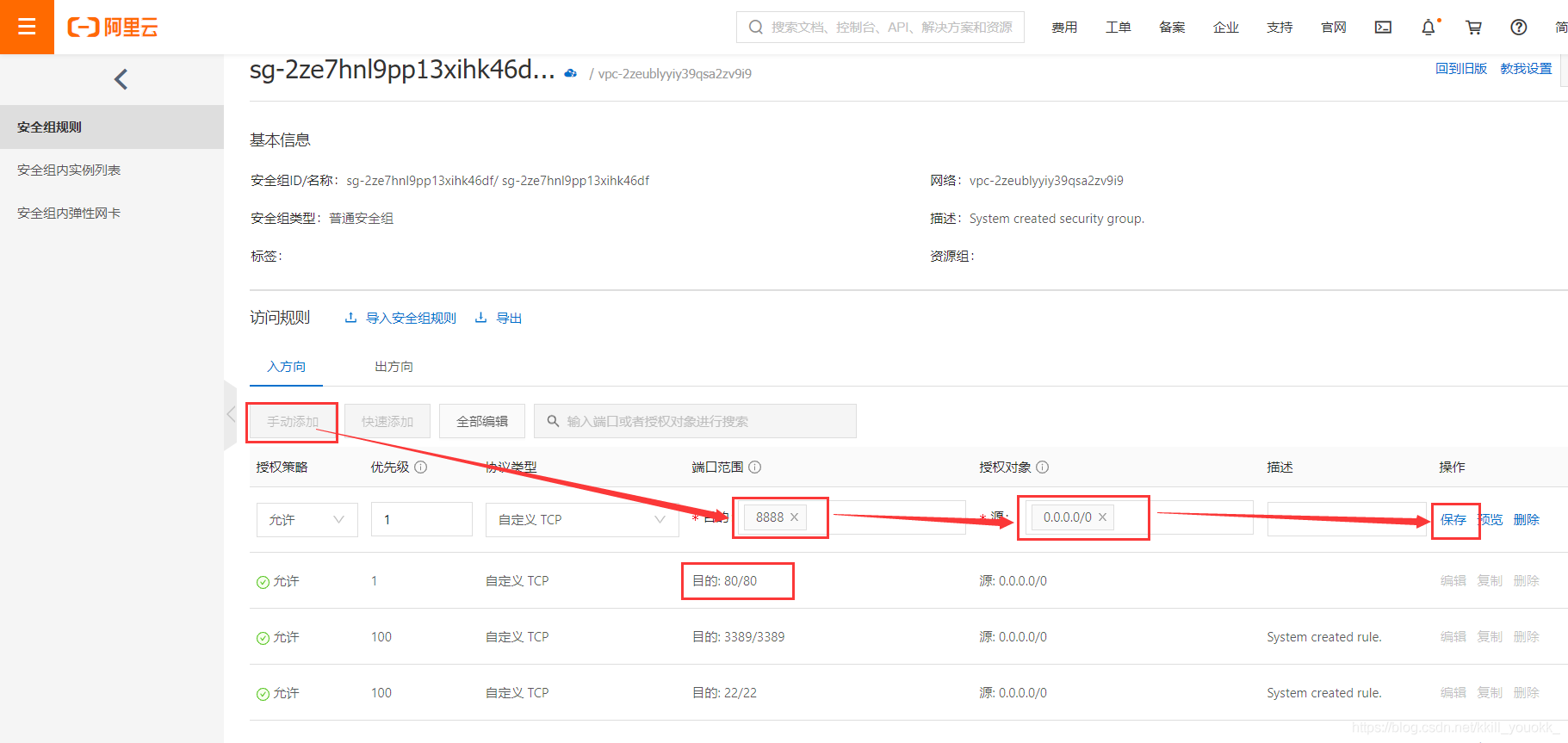The width and height of the screenshot is (1568, 743).
Task: Click the search magnifier in top search bar
Action: (756, 28)
